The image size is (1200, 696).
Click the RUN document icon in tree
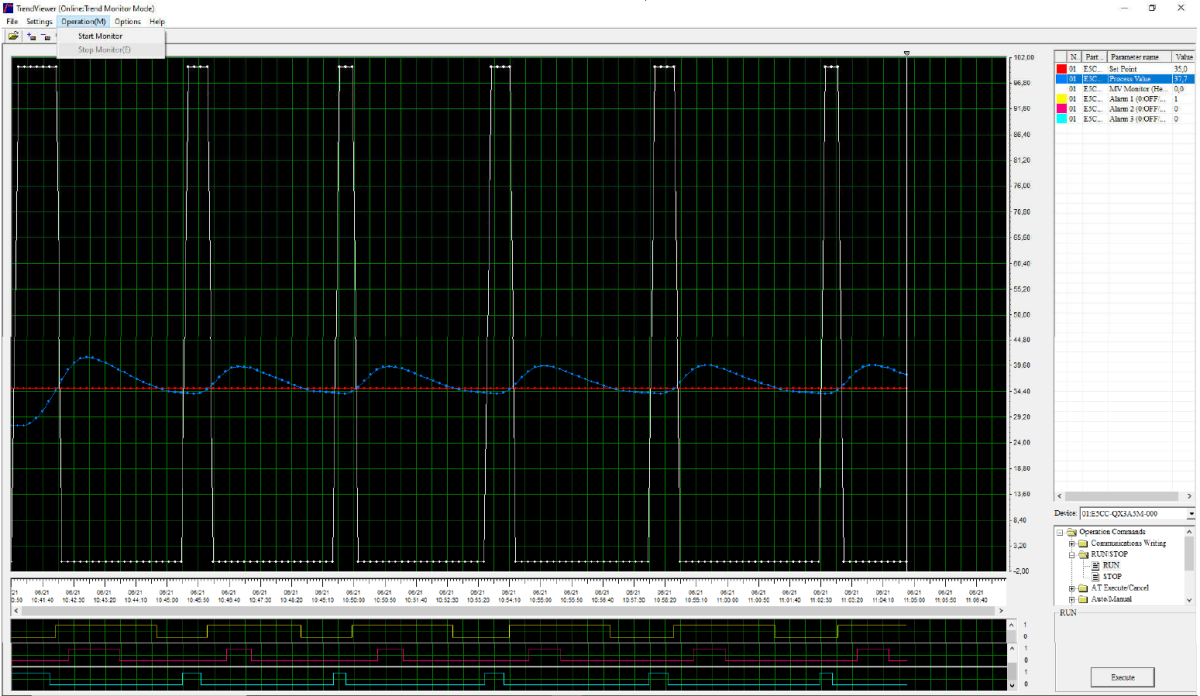pos(1095,565)
